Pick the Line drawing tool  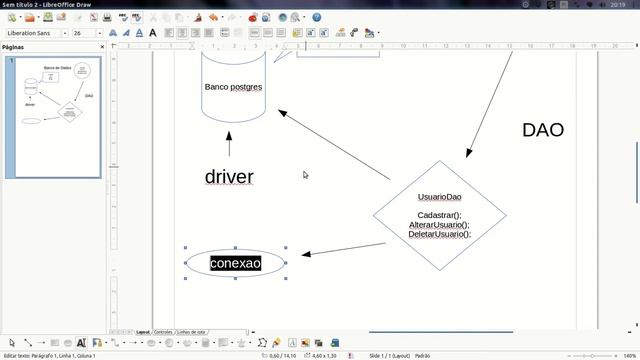pos(28,343)
